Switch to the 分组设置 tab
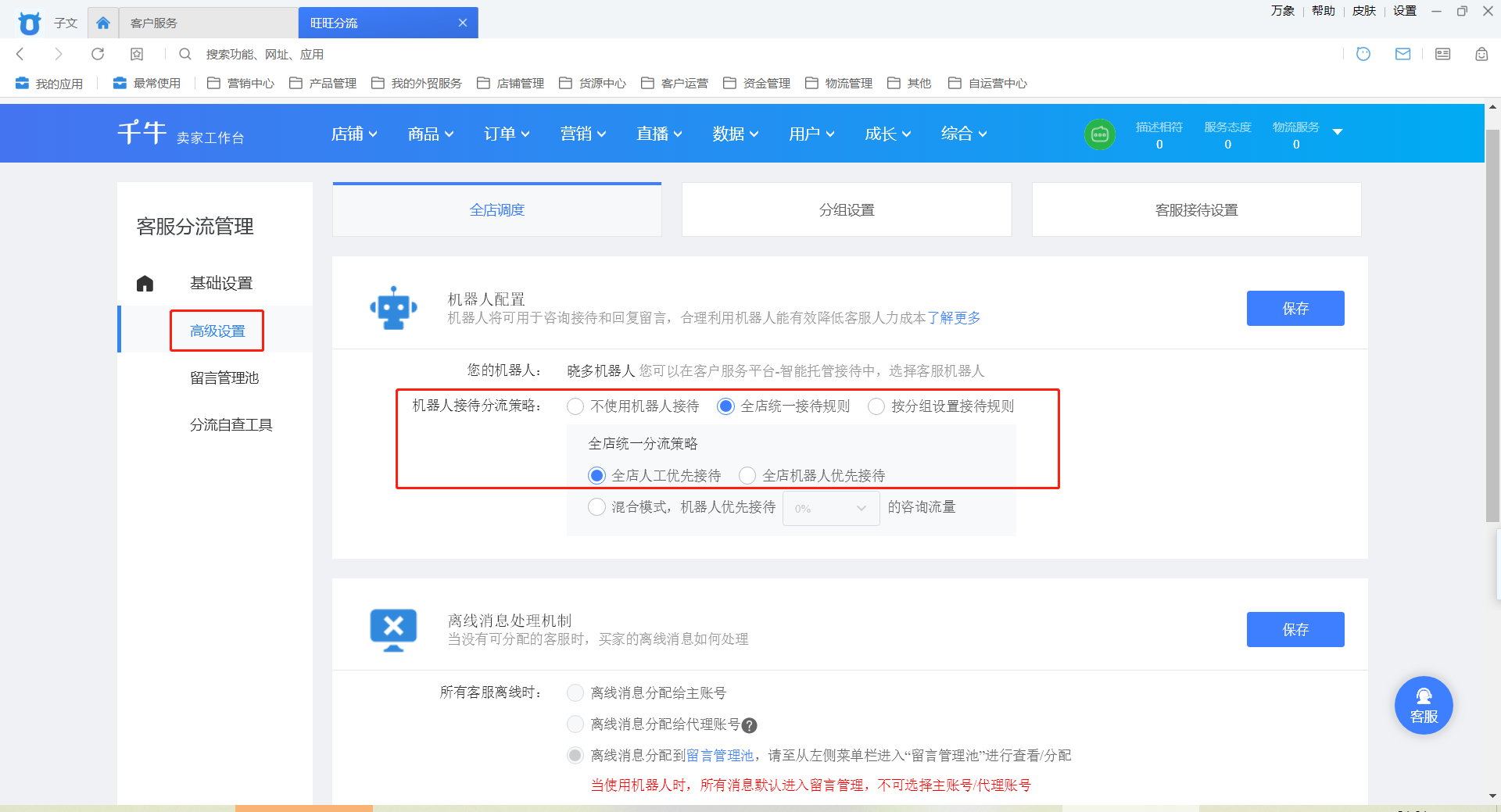This screenshot has width=1501, height=812. coord(847,209)
